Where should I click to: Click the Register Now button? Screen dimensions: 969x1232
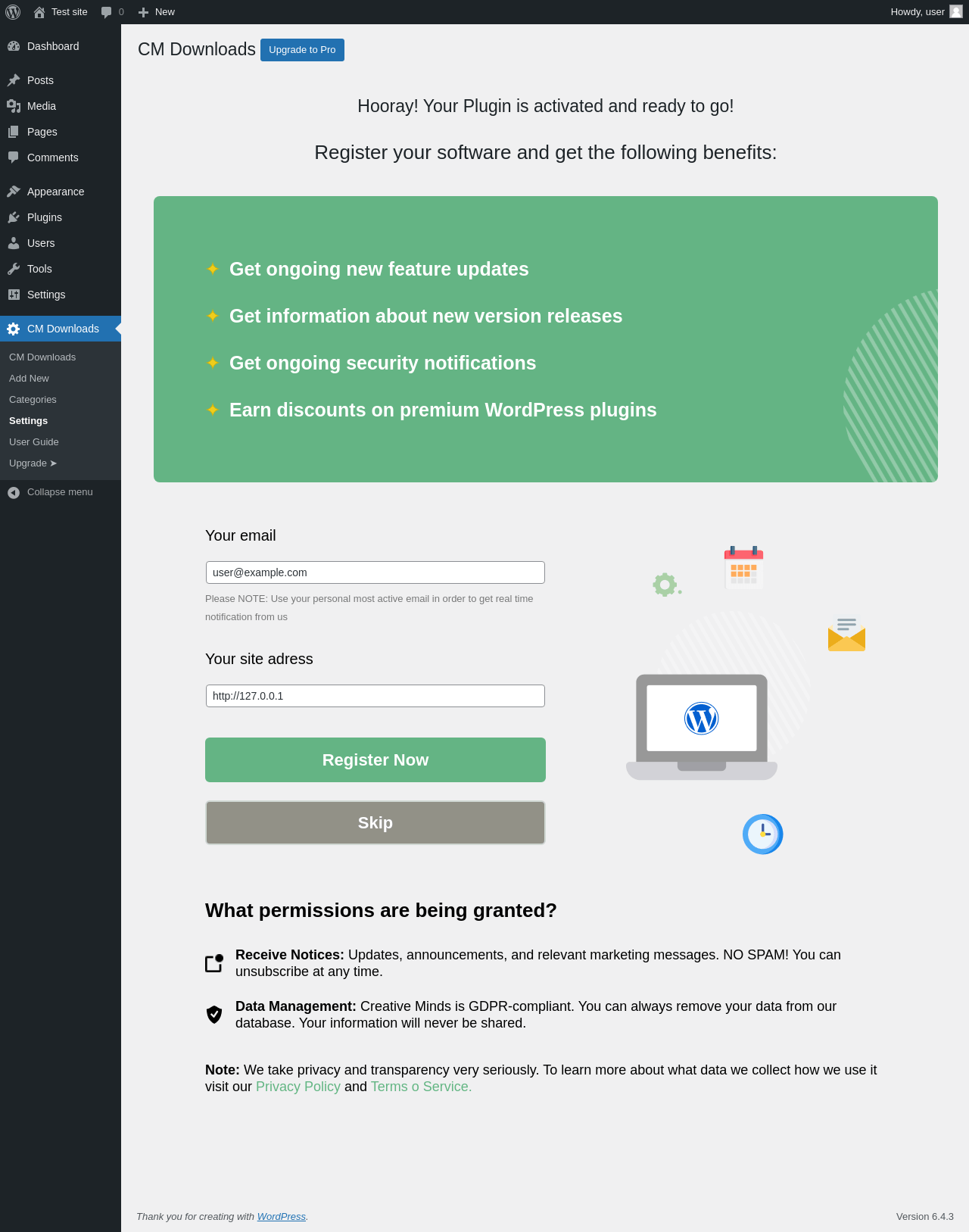click(375, 760)
